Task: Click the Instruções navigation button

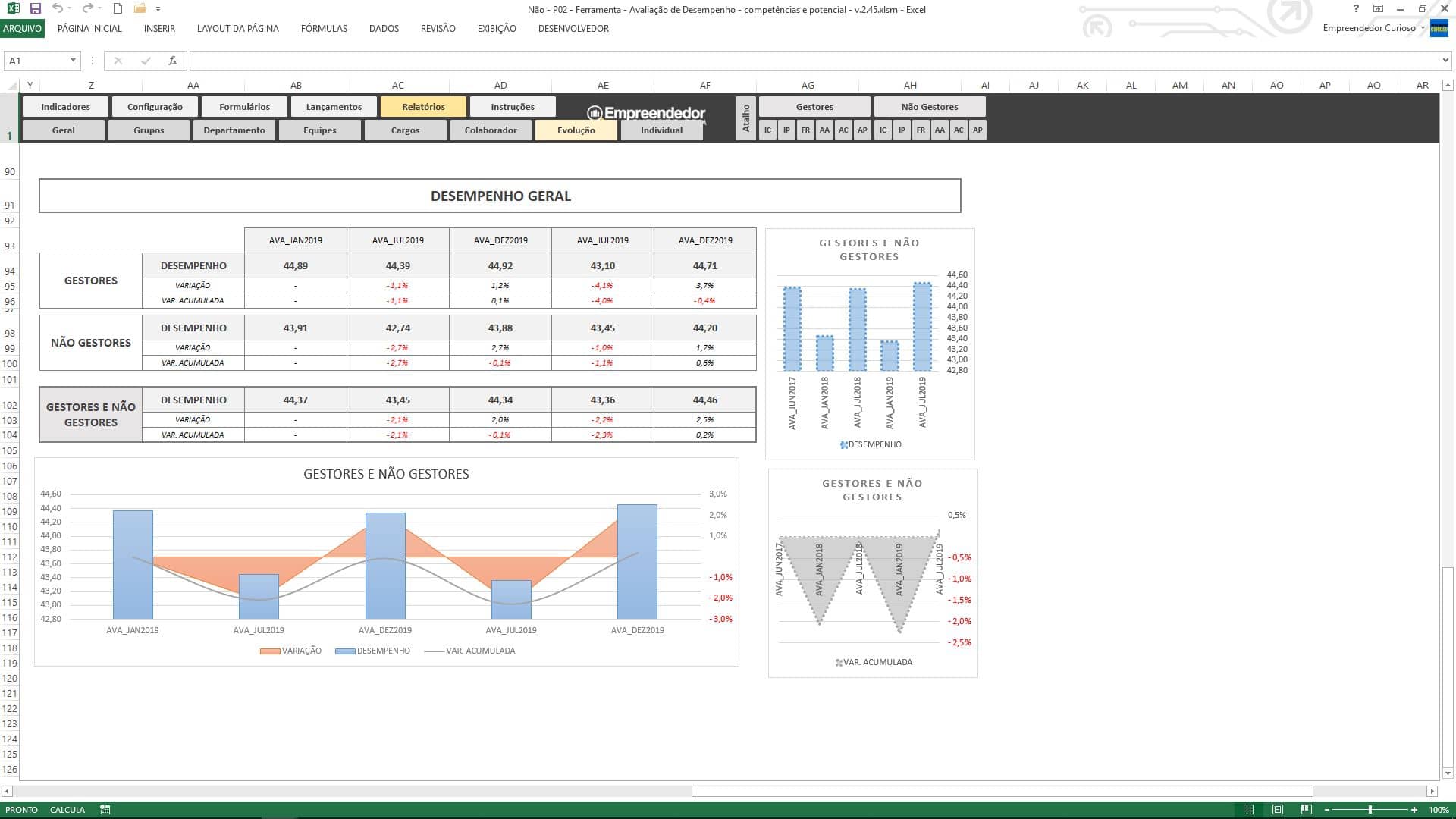Action: pos(513,107)
